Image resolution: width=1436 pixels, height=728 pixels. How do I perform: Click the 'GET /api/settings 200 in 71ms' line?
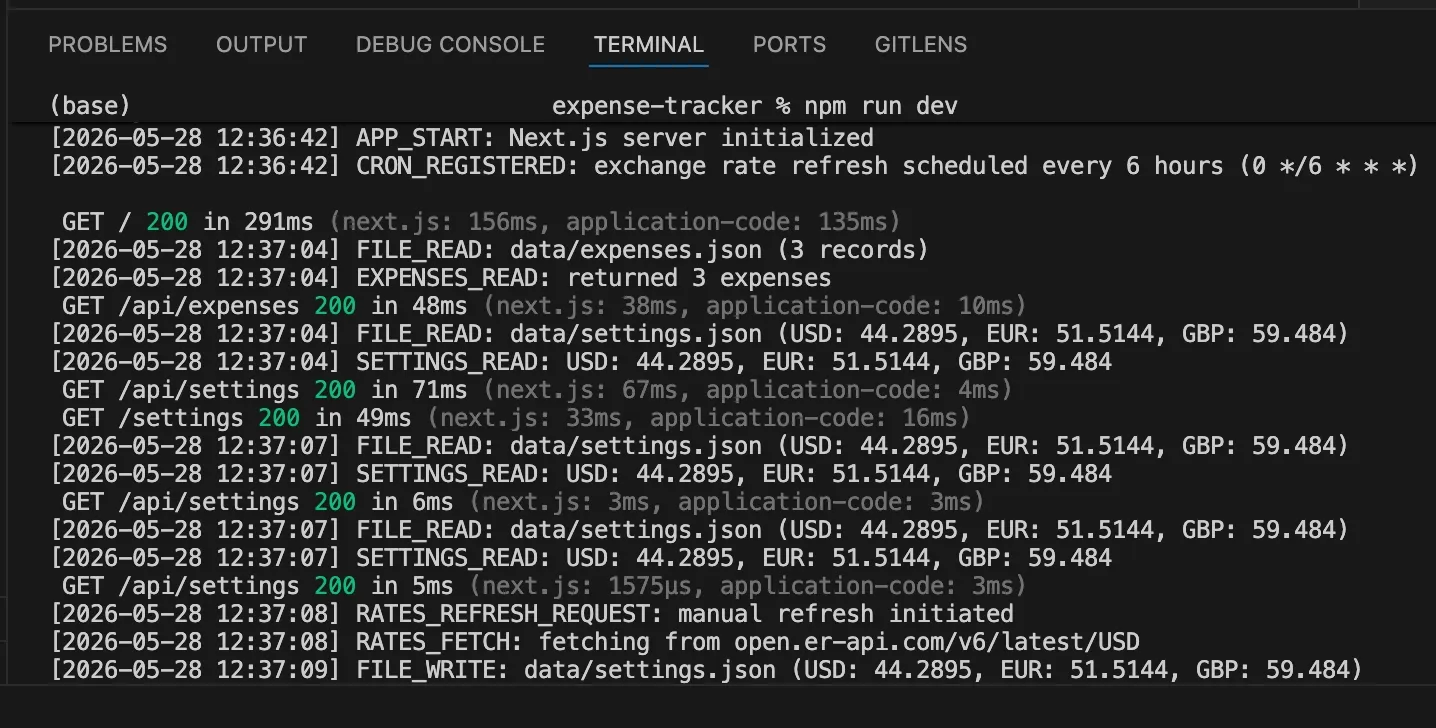pyautogui.click(x=537, y=389)
